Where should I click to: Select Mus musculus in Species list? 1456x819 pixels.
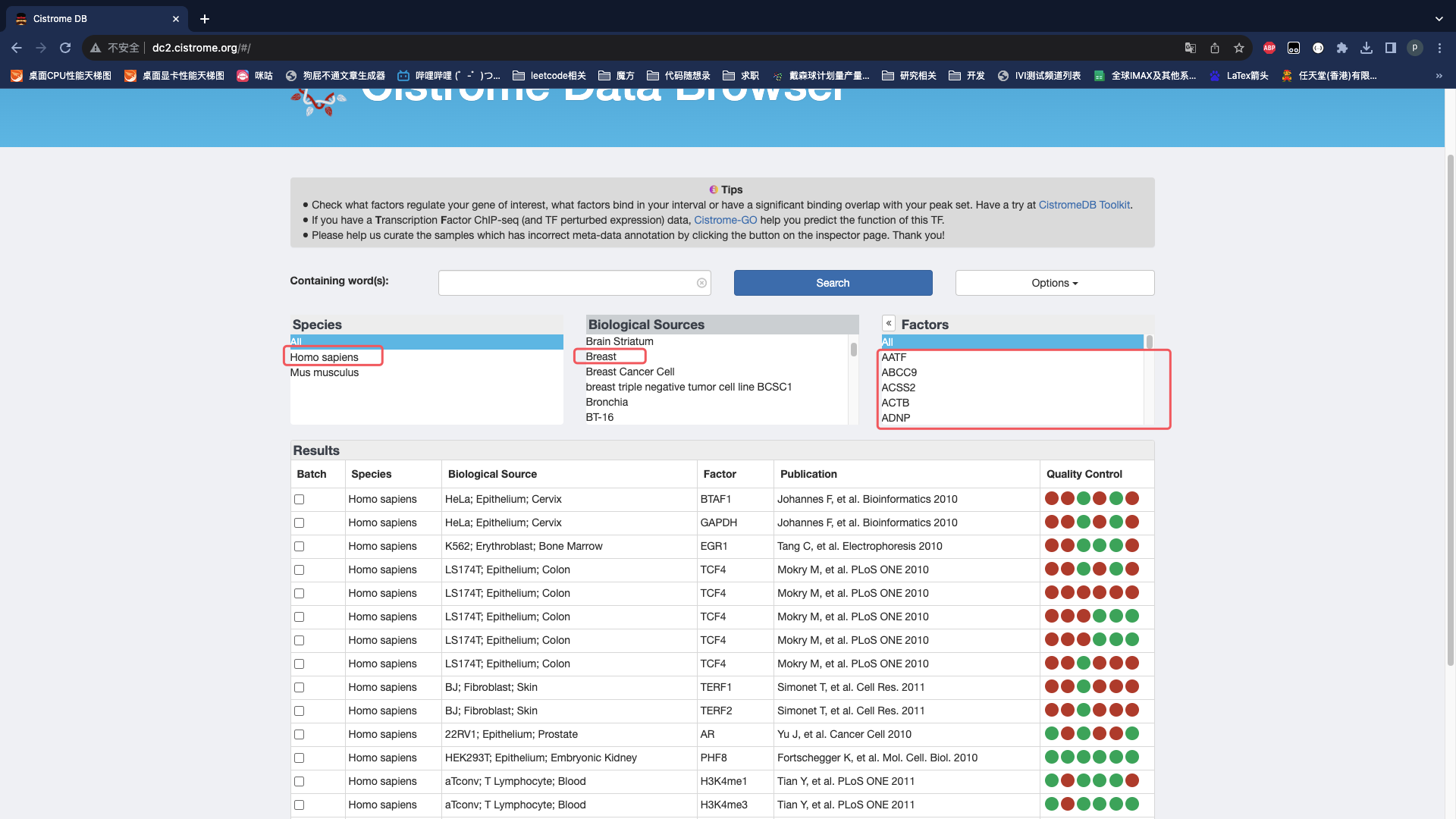pos(324,372)
